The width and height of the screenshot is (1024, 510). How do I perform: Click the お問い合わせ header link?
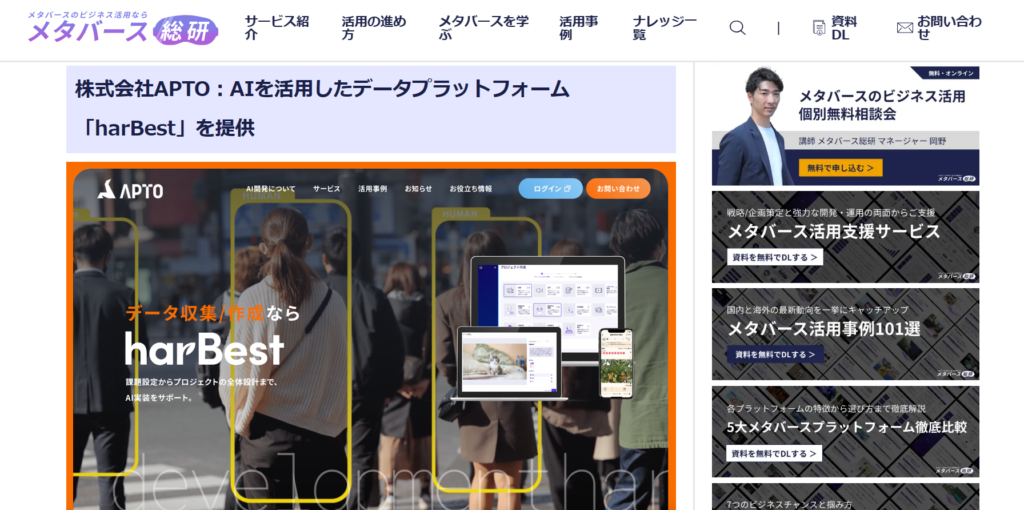click(949, 27)
